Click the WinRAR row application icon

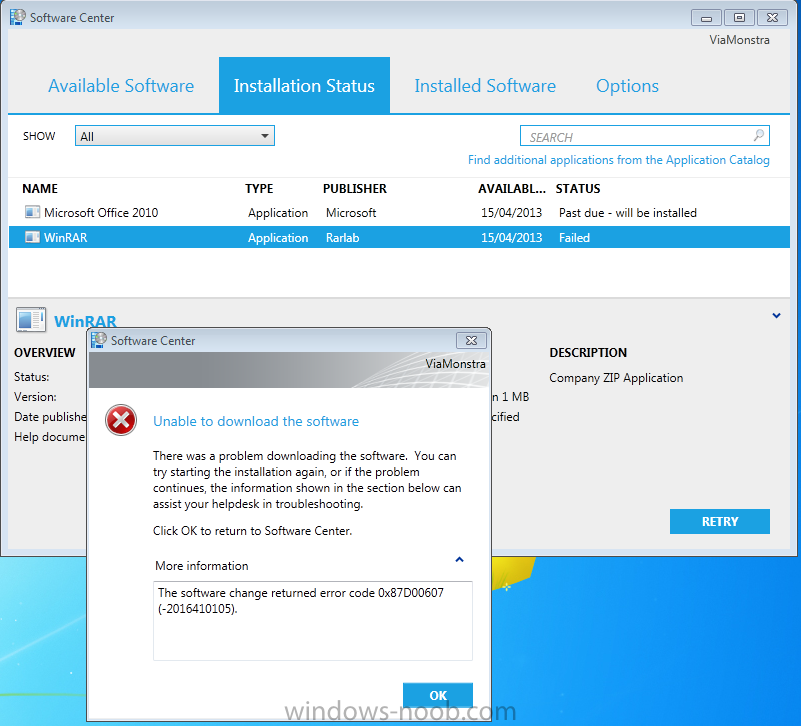[x=32, y=237]
